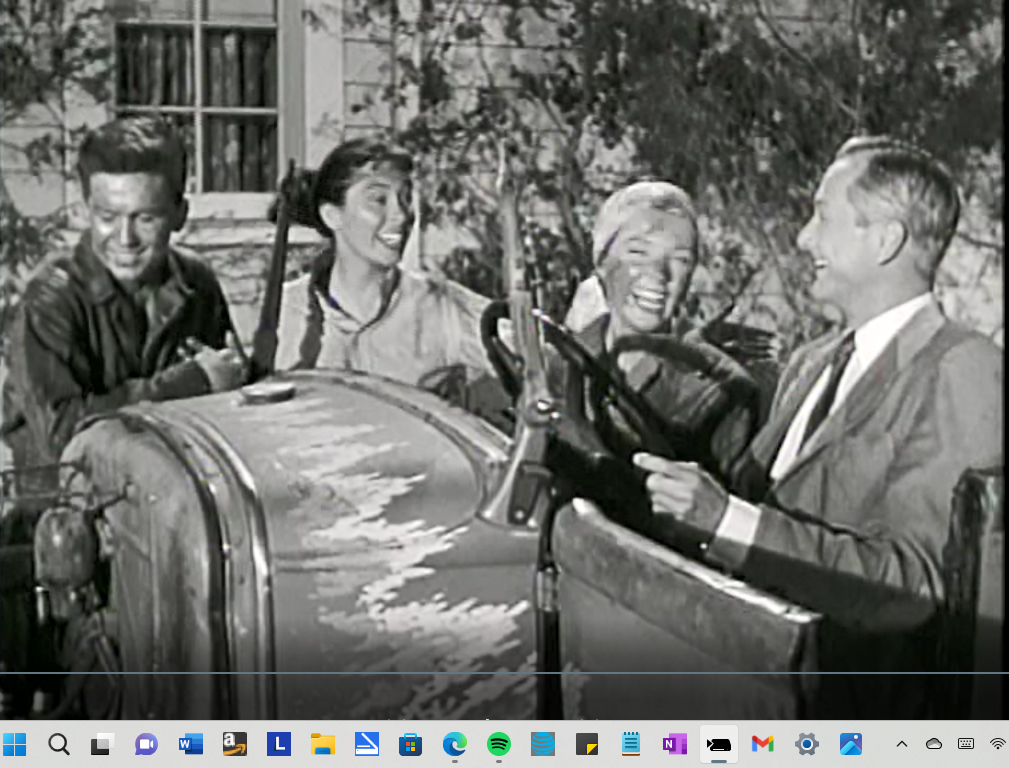Open the OneDrive cloud tray icon
1009x768 pixels.
[934, 744]
